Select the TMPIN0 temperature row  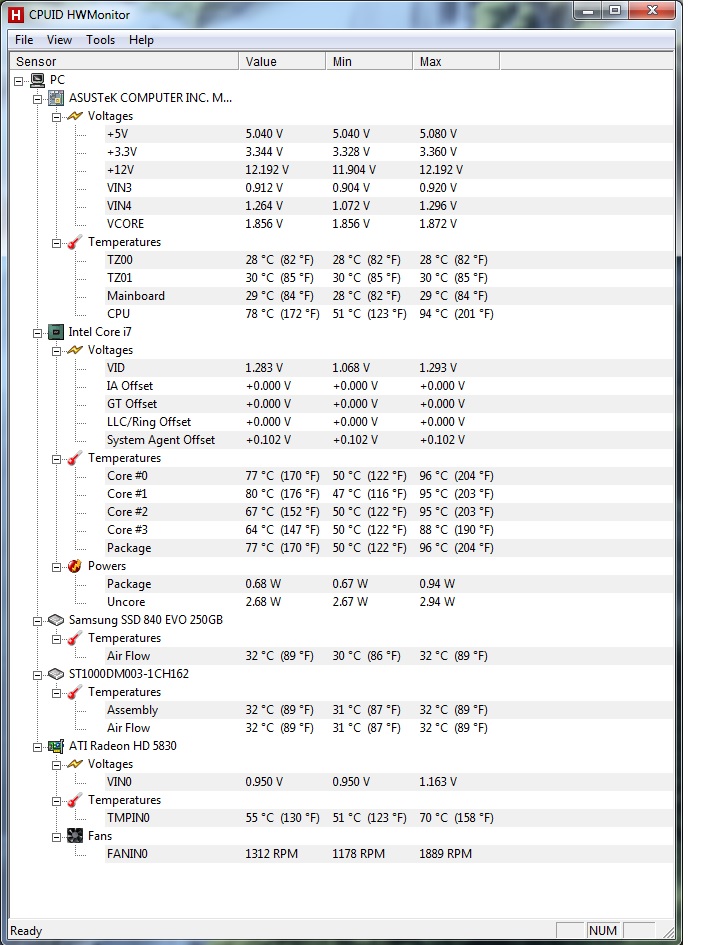point(389,818)
